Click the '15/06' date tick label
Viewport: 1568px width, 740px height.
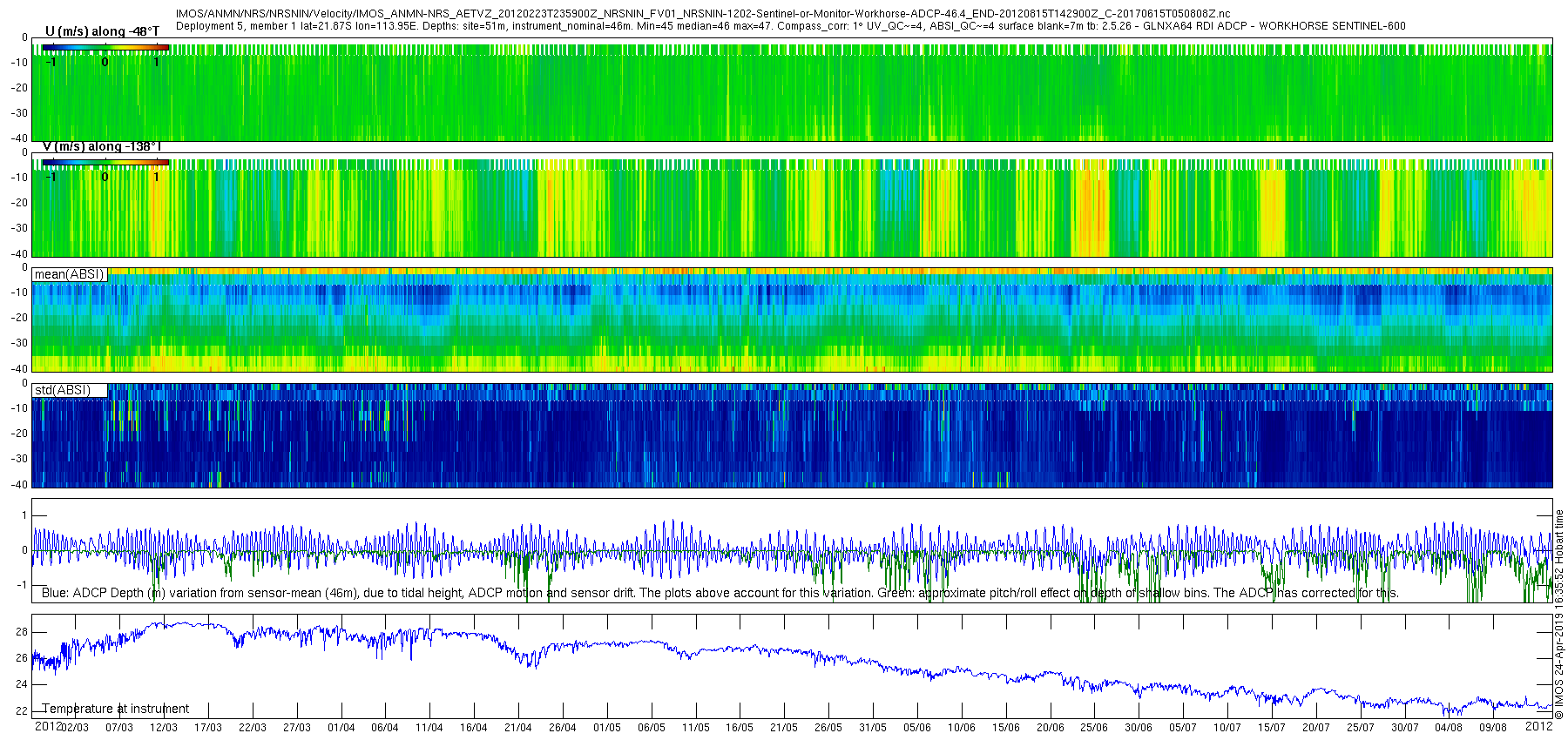[1006, 728]
